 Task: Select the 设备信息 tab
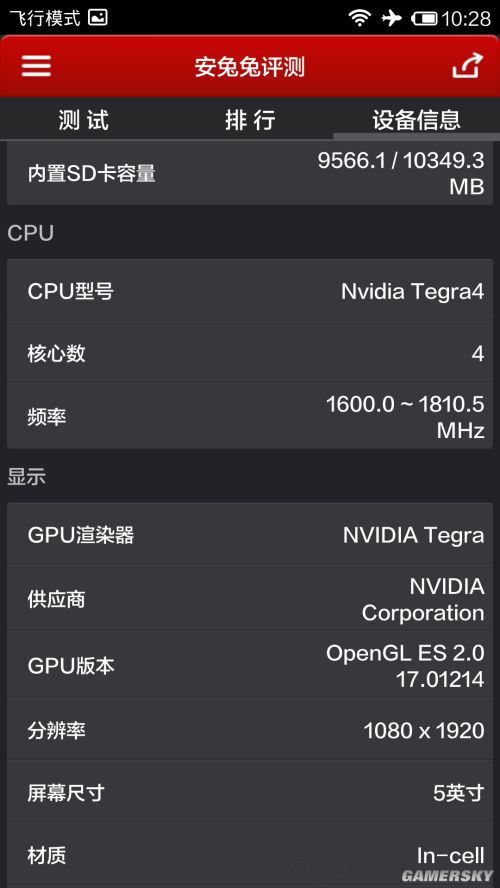tap(416, 120)
